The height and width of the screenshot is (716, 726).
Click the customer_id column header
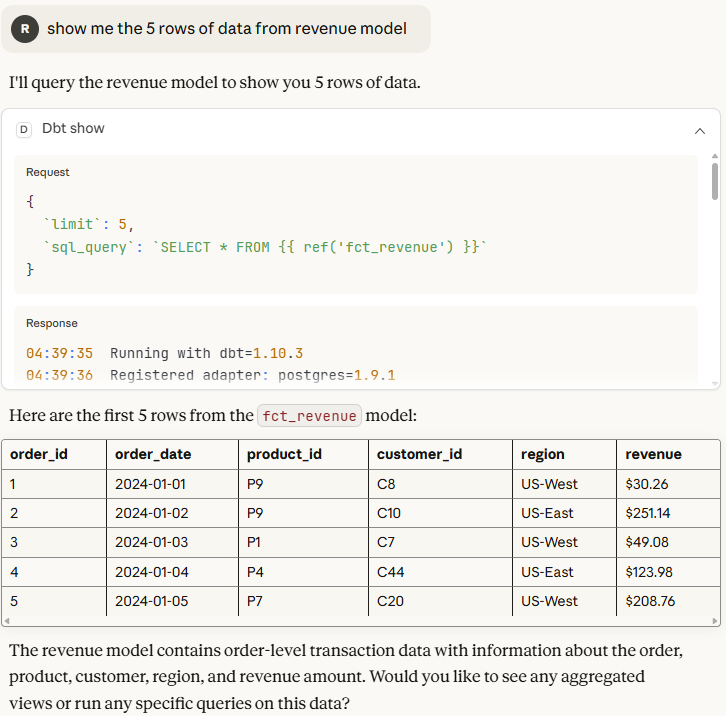coord(419,454)
